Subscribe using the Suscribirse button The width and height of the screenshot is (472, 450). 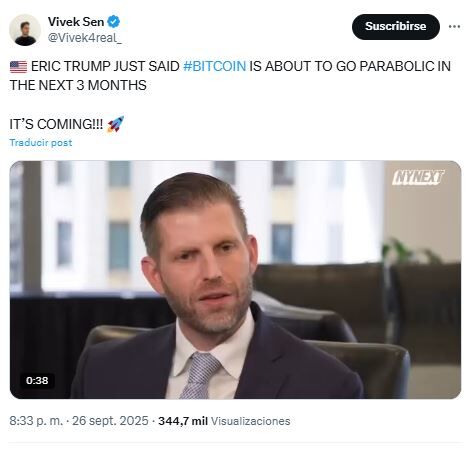[396, 27]
